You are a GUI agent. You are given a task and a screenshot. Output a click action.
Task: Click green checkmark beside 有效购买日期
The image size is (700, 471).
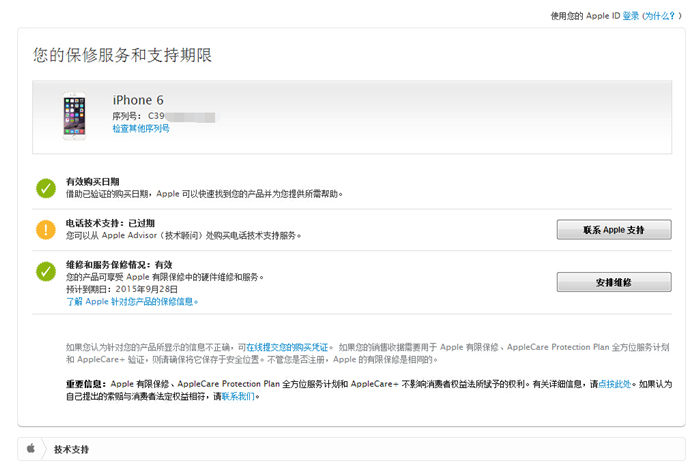[46, 188]
